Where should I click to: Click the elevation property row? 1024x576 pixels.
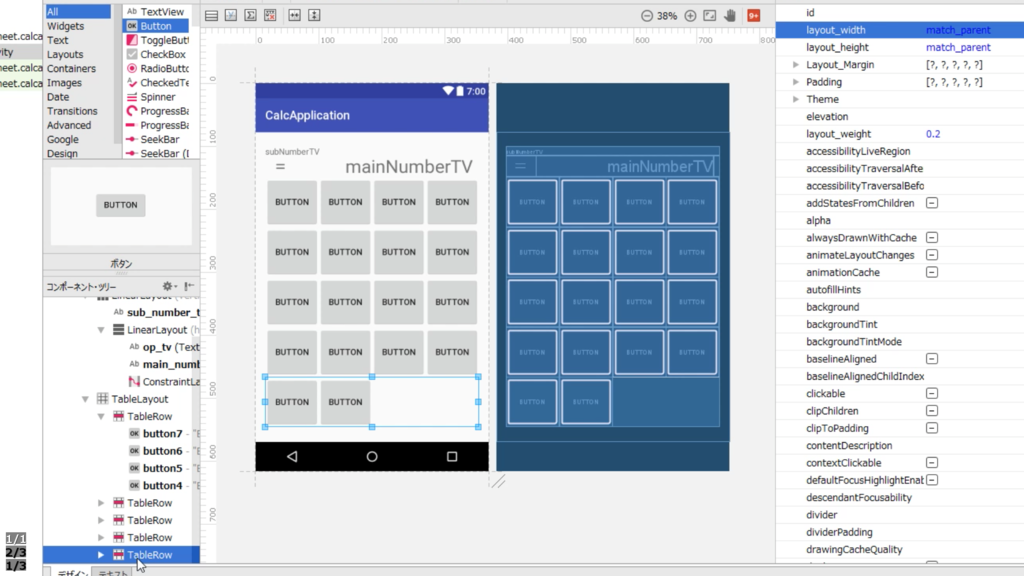click(900, 116)
